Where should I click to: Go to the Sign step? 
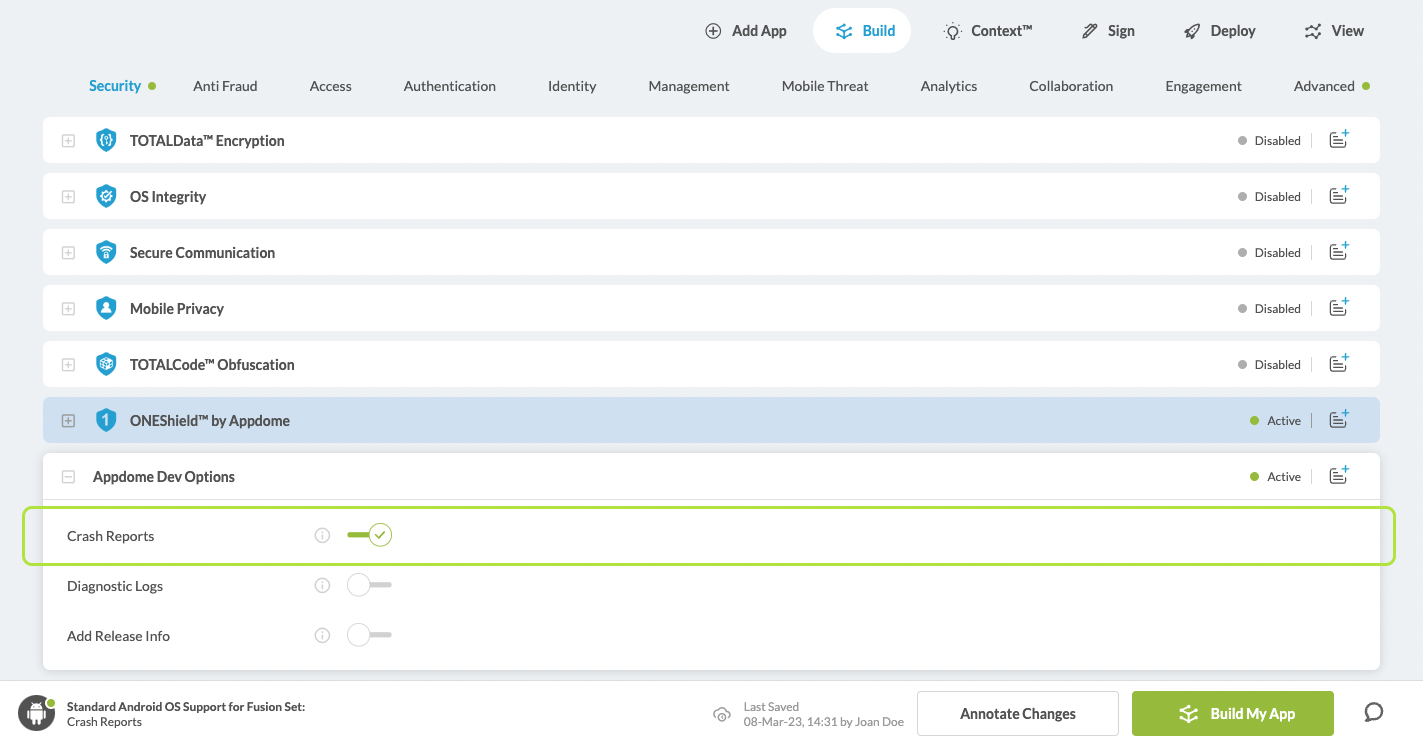coord(1108,31)
